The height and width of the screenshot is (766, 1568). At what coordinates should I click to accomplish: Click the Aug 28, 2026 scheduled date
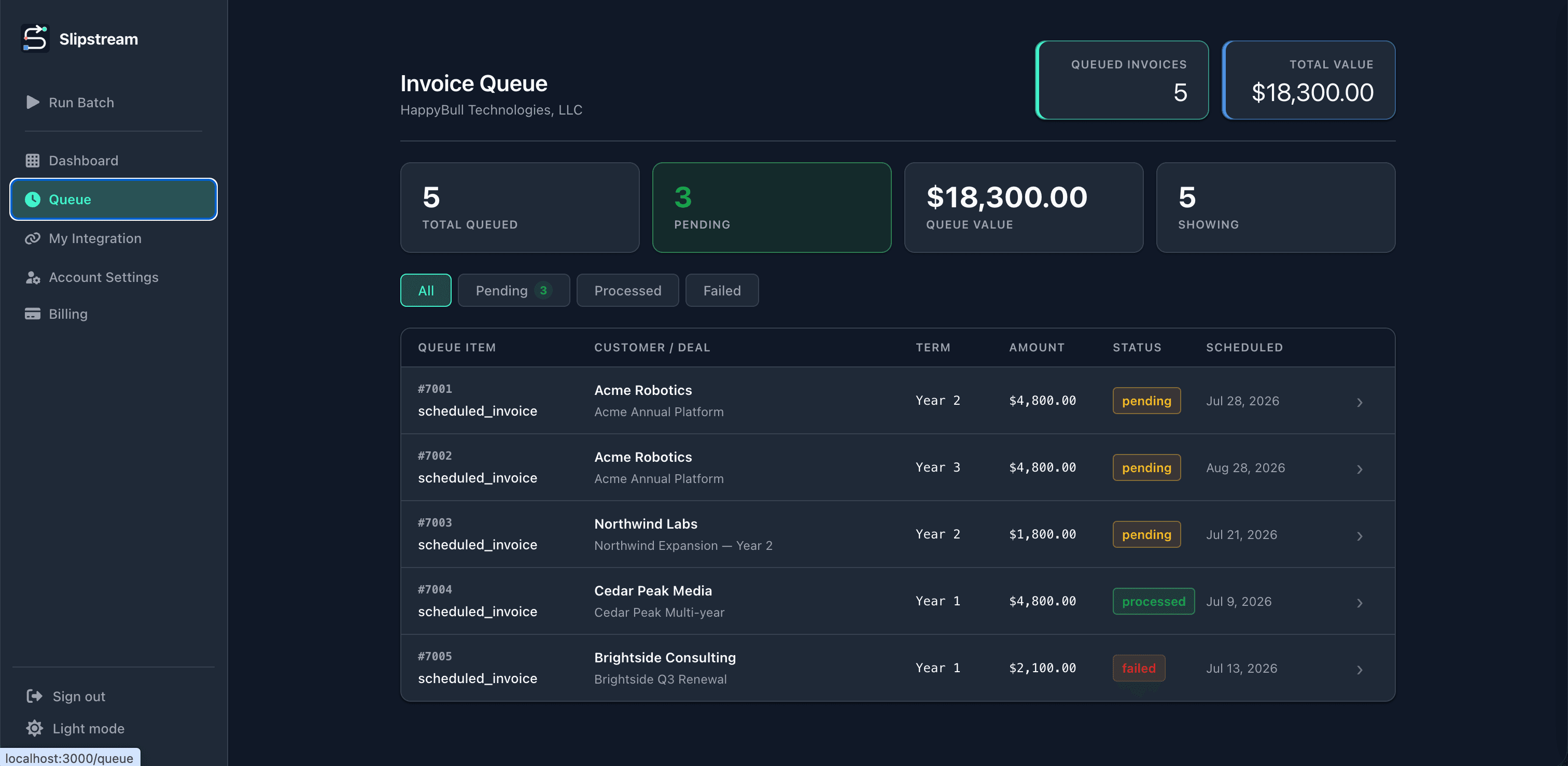[x=1245, y=468]
